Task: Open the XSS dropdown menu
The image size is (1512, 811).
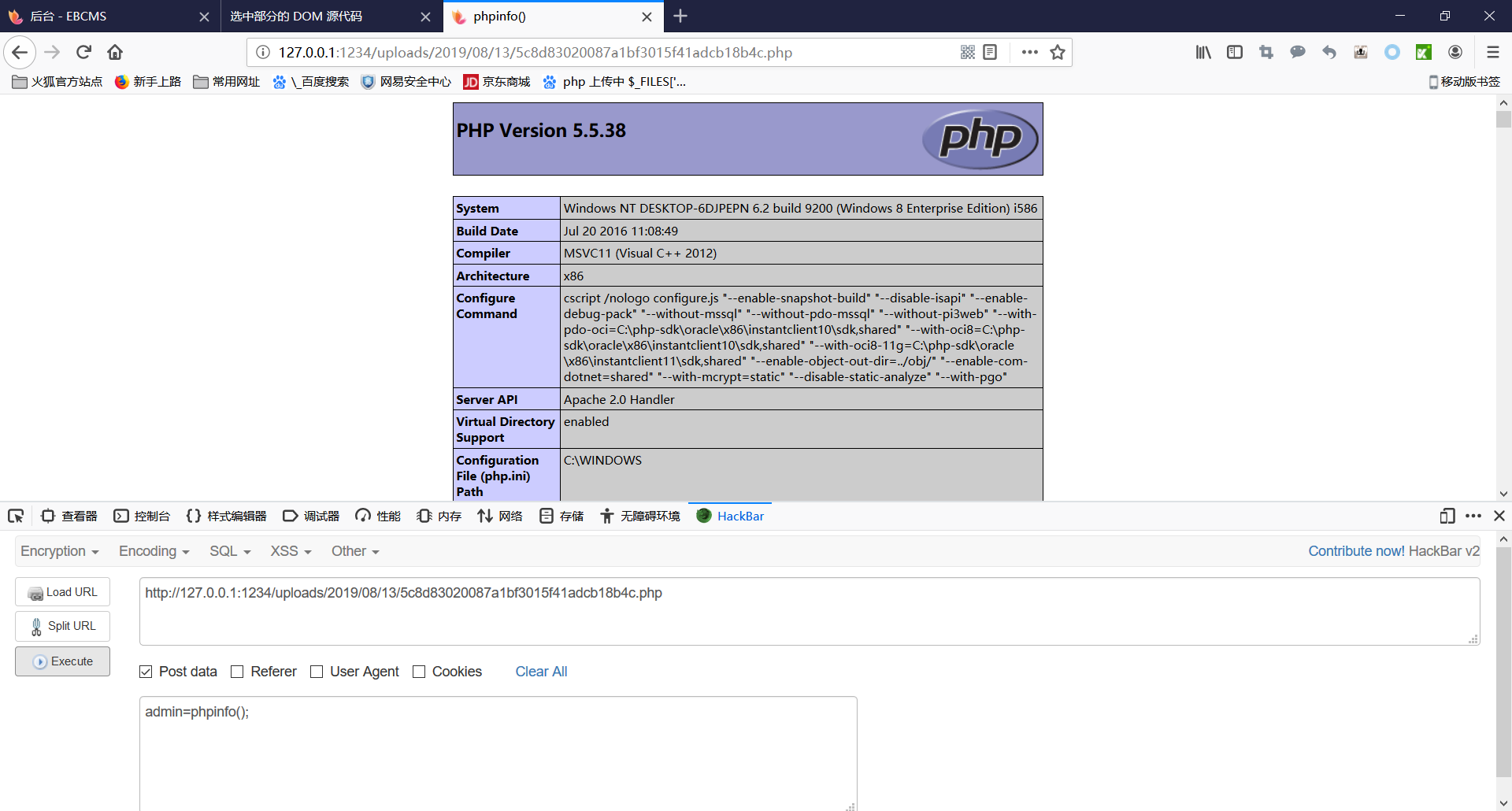Action: pyautogui.click(x=291, y=551)
